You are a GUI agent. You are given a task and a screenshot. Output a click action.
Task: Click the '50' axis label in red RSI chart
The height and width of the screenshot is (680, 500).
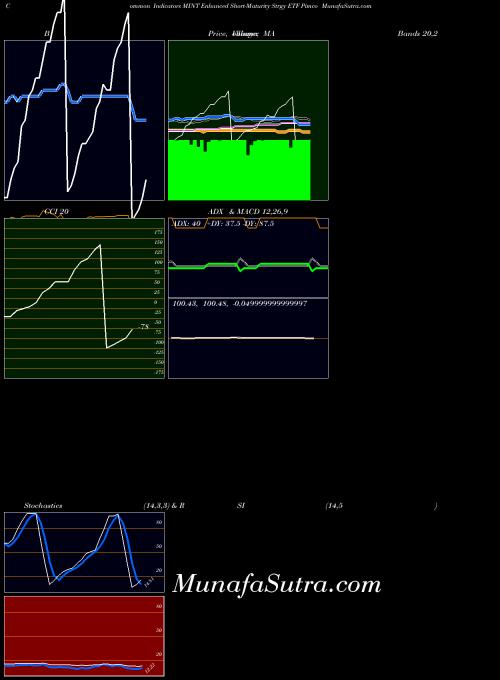(x=159, y=630)
